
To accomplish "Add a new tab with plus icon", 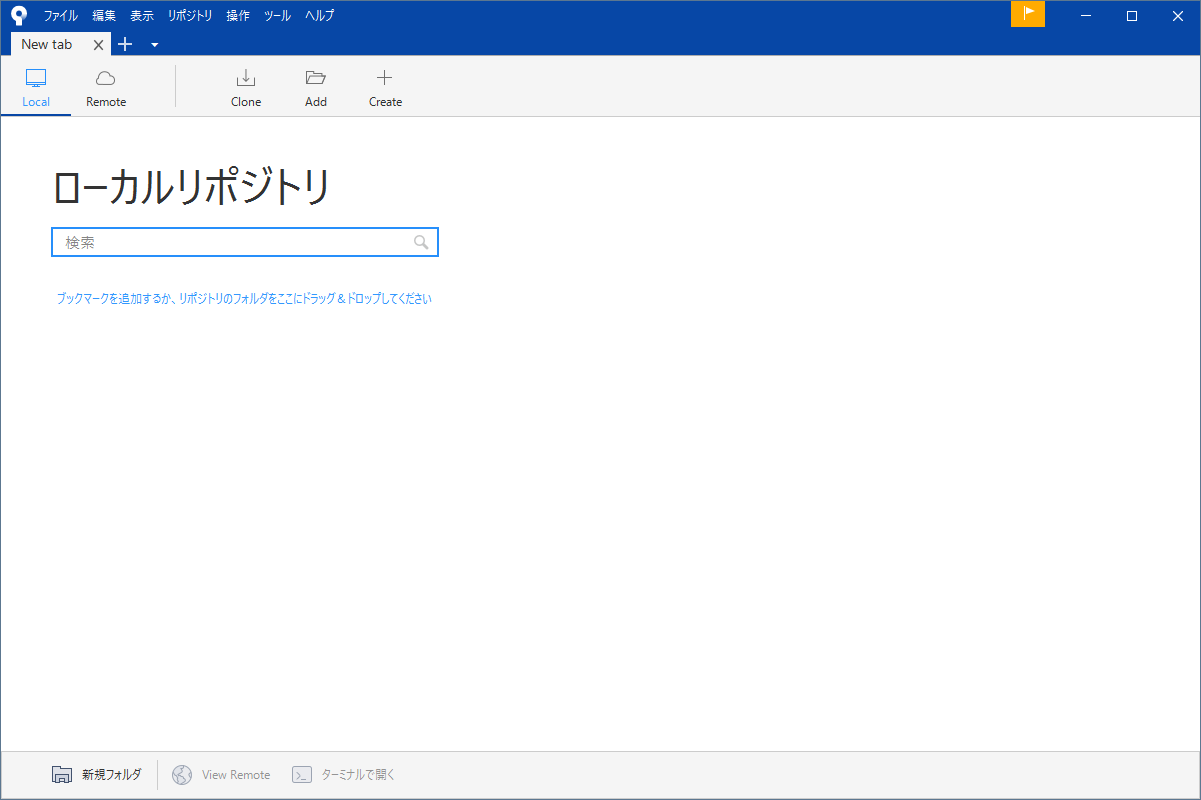I will point(125,44).
